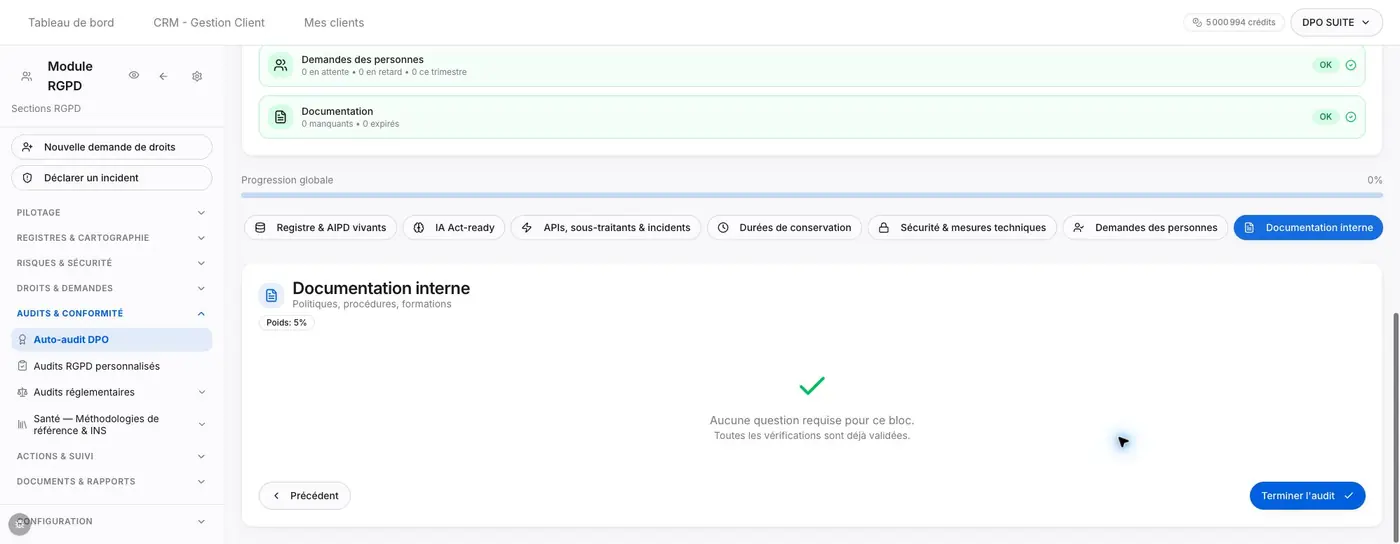Click the Poids: 5% badge
Image resolution: width=1400 pixels, height=544 pixels.
tap(287, 323)
